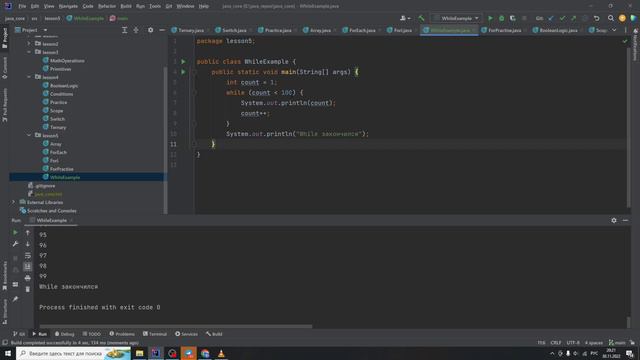The image size is (640, 360).
Task: Clear console with trash icon
Action: pyautogui.click(x=28, y=289)
